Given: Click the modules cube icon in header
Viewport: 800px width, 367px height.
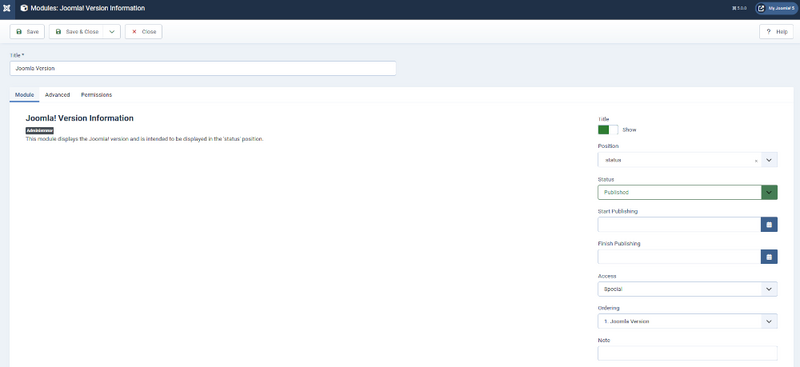Looking at the screenshot, I should 24,8.
